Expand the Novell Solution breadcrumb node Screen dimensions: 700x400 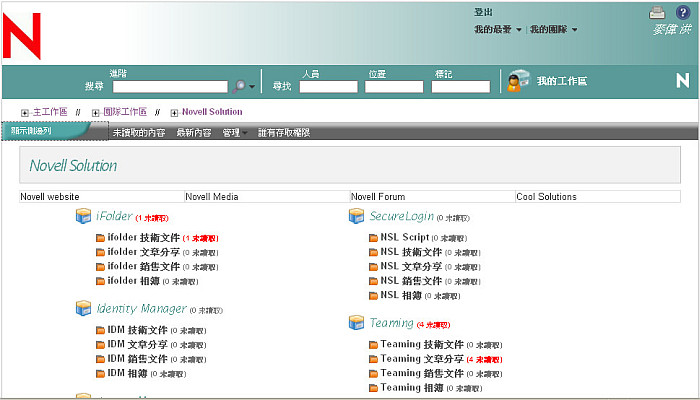tap(174, 113)
